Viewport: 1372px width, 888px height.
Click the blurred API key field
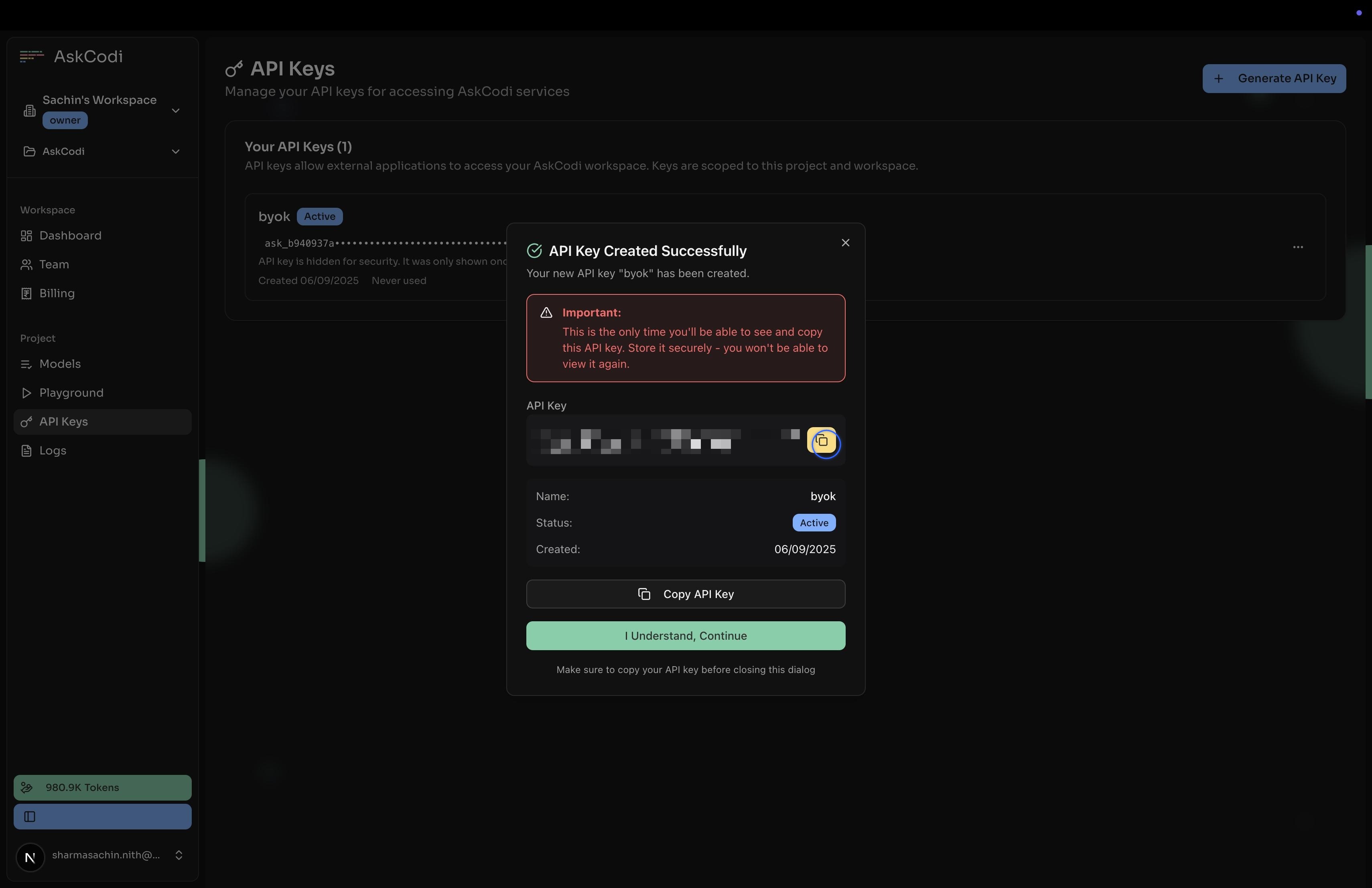point(666,441)
